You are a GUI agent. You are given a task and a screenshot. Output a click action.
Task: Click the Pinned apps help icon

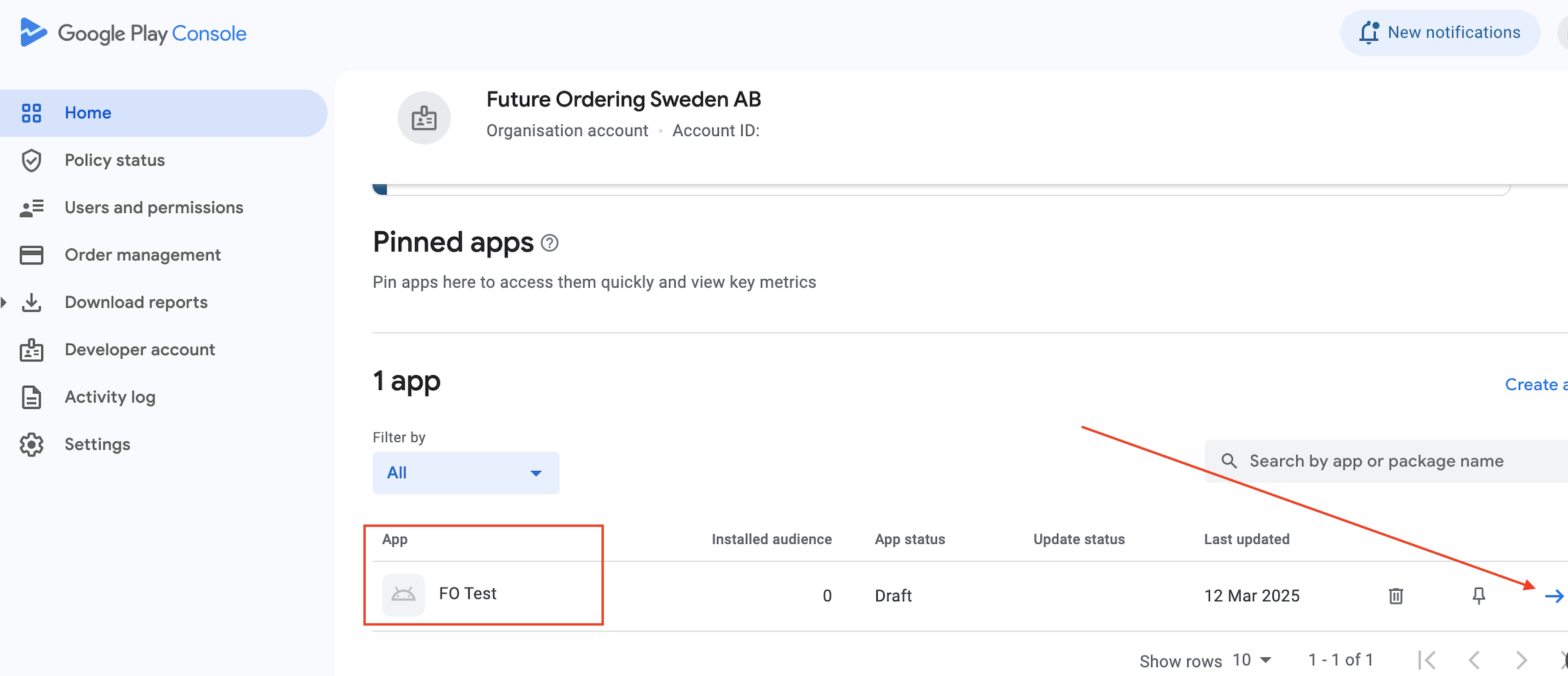click(x=549, y=243)
